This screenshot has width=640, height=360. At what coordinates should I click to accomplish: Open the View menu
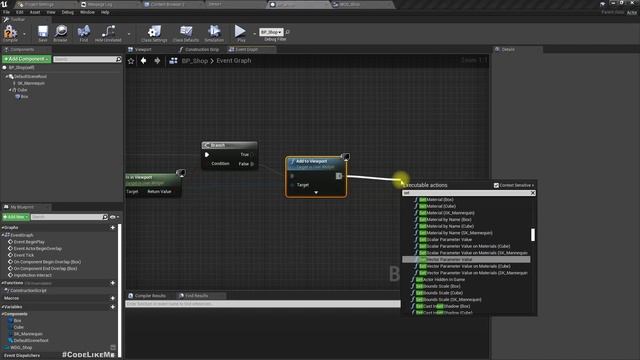click(x=51, y=12)
